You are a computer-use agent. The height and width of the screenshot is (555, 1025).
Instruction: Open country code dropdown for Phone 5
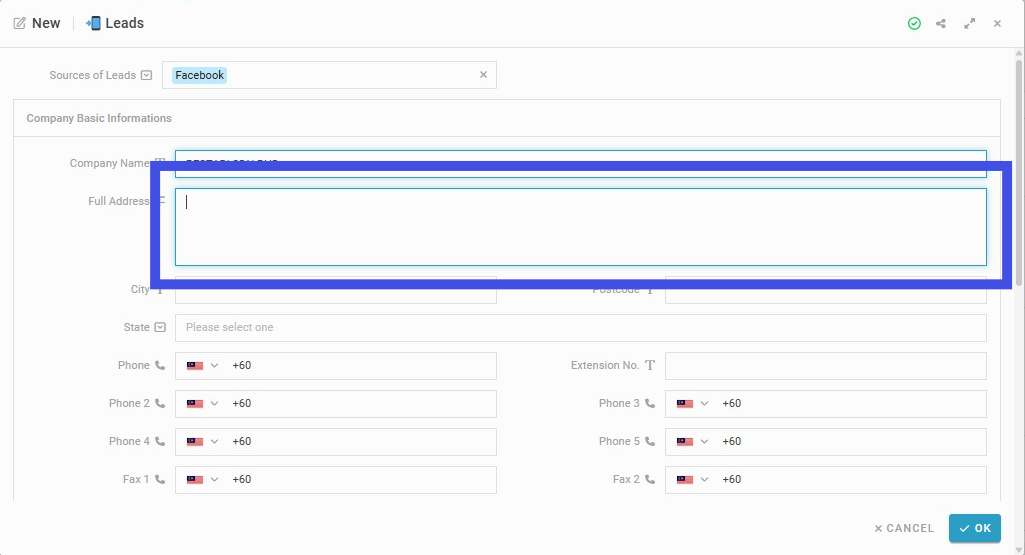(x=693, y=441)
